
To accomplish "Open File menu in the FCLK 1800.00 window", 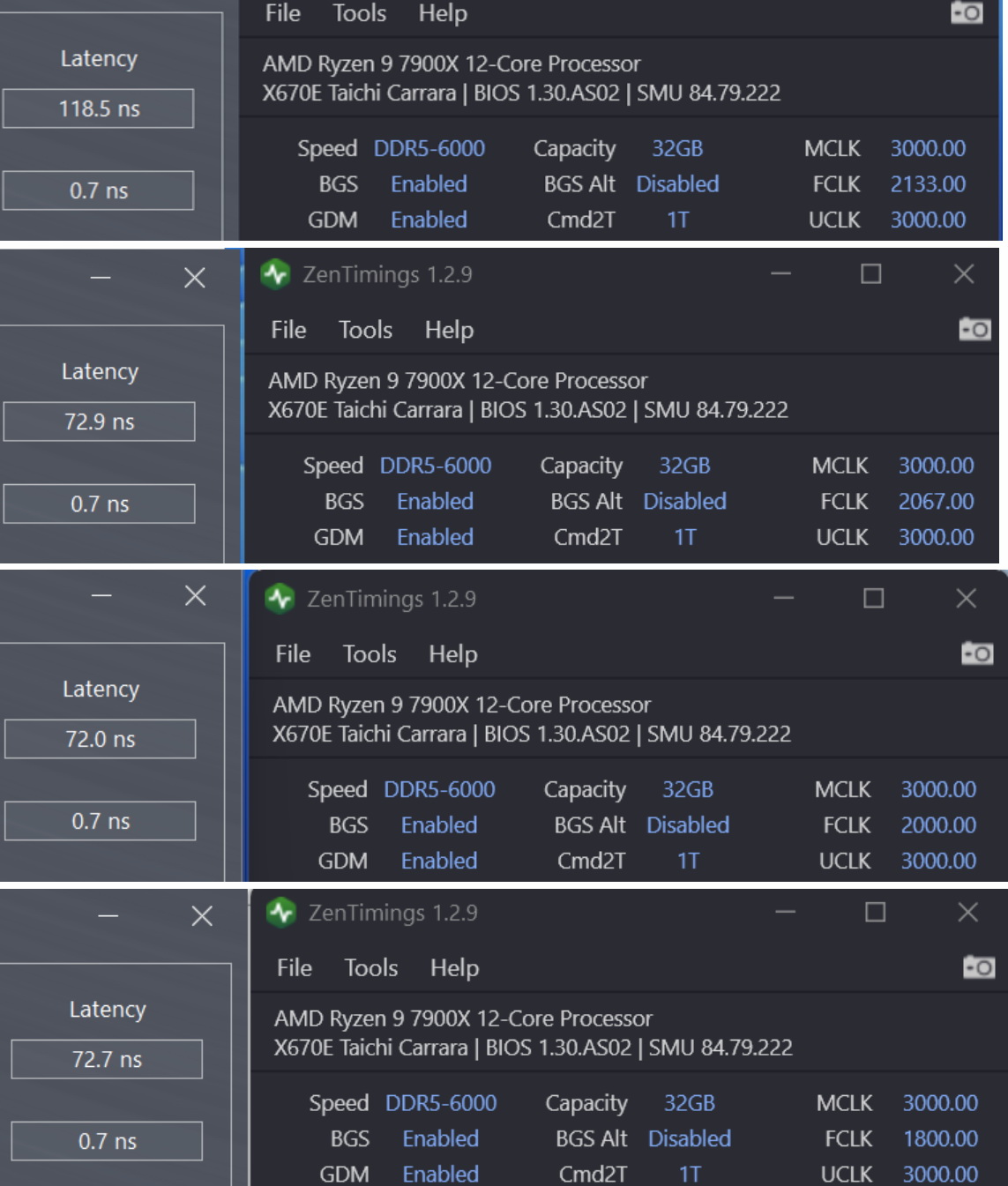I will click(294, 968).
